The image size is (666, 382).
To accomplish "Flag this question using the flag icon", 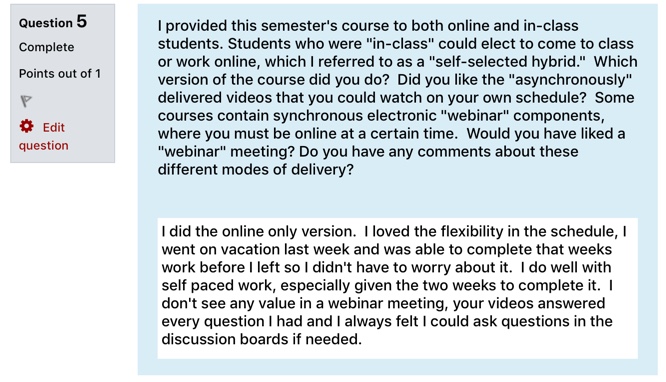I will coord(26,101).
